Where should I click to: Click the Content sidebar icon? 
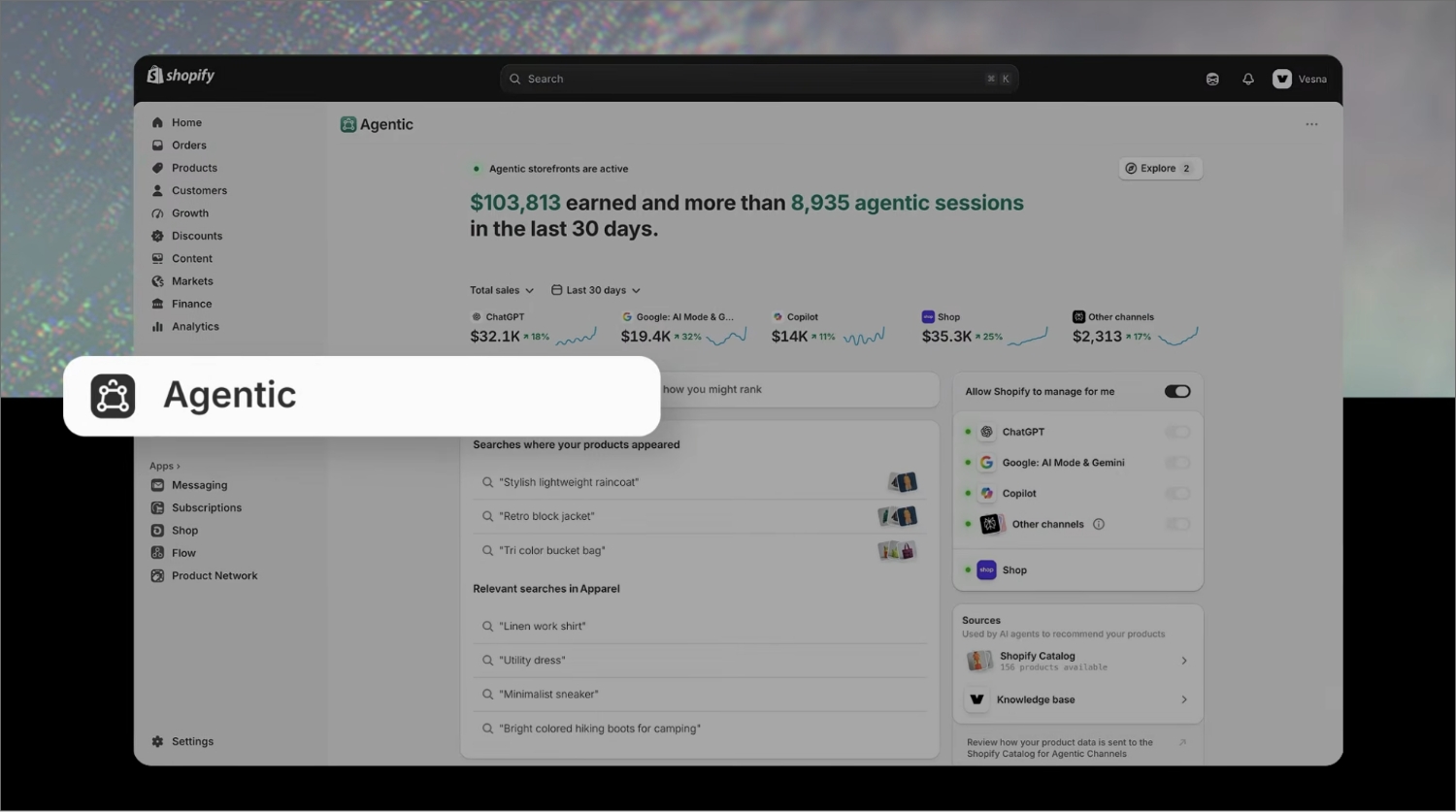(x=157, y=259)
